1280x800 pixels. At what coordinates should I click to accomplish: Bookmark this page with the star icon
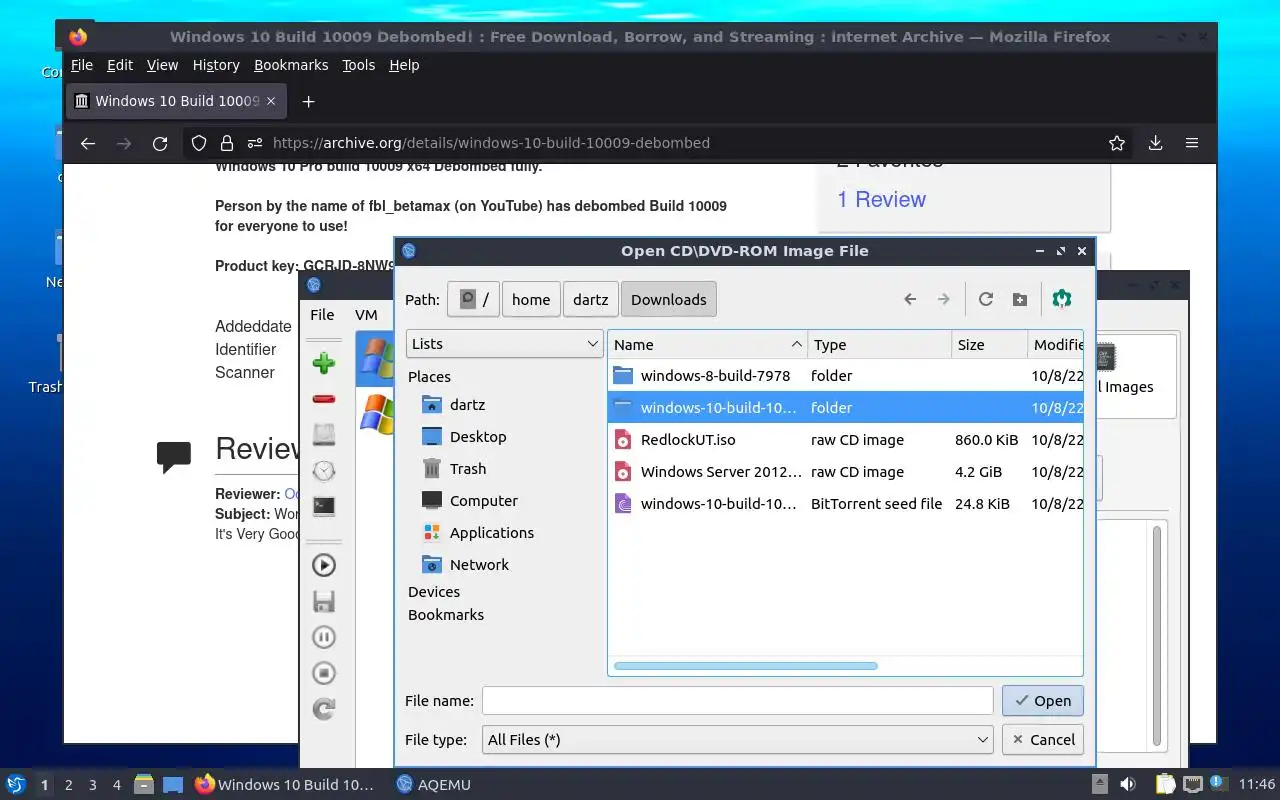click(x=1117, y=143)
